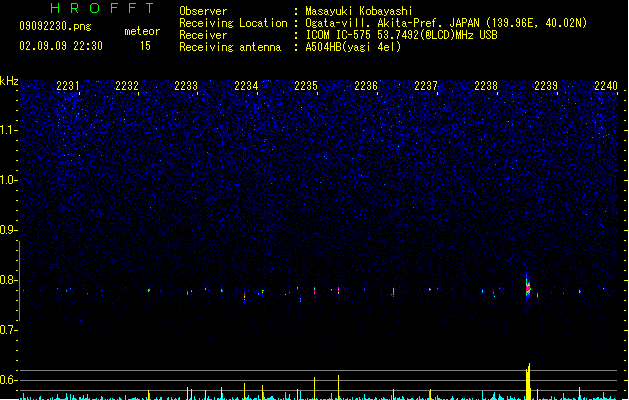This screenshot has width=629, height=400.
Task: Click the location Ogata-vill. Akita-Pref. JAPAN
Action: [x=392, y=23]
